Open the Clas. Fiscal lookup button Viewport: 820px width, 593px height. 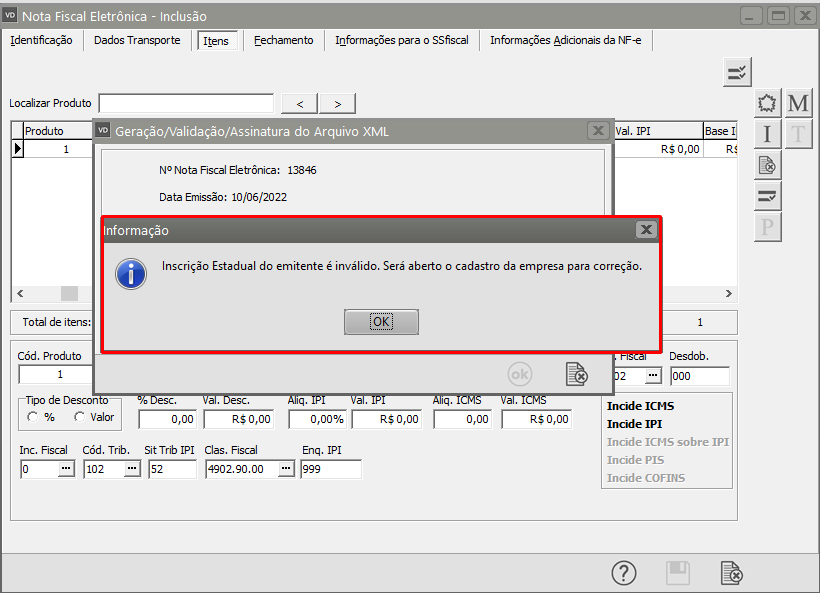point(286,469)
